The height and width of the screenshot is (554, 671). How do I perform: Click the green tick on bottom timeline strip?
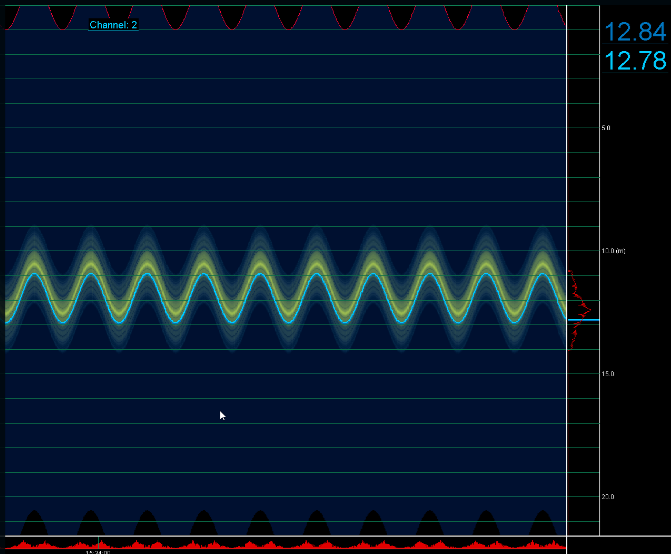coord(98,543)
